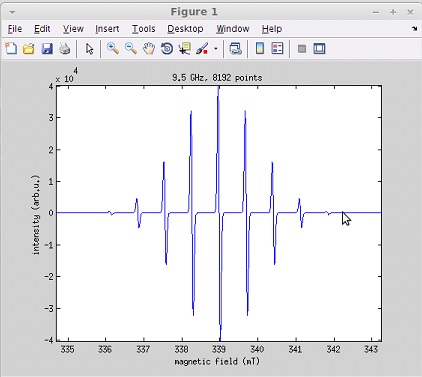
Task: Insert a legend using the toolbar icon
Action: pyautogui.click(x=277, y=49)
